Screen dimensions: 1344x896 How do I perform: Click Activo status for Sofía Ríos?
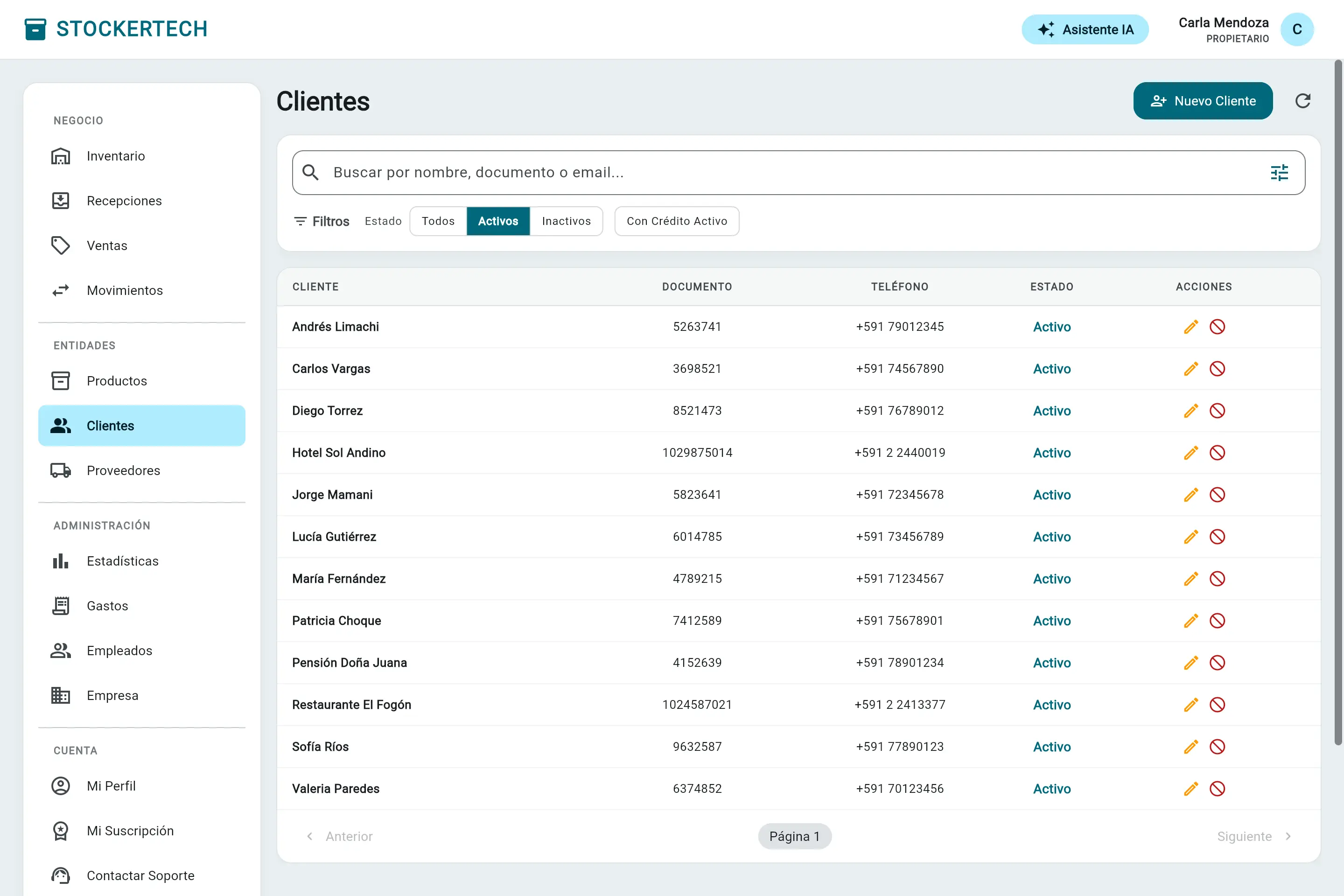1051,747
